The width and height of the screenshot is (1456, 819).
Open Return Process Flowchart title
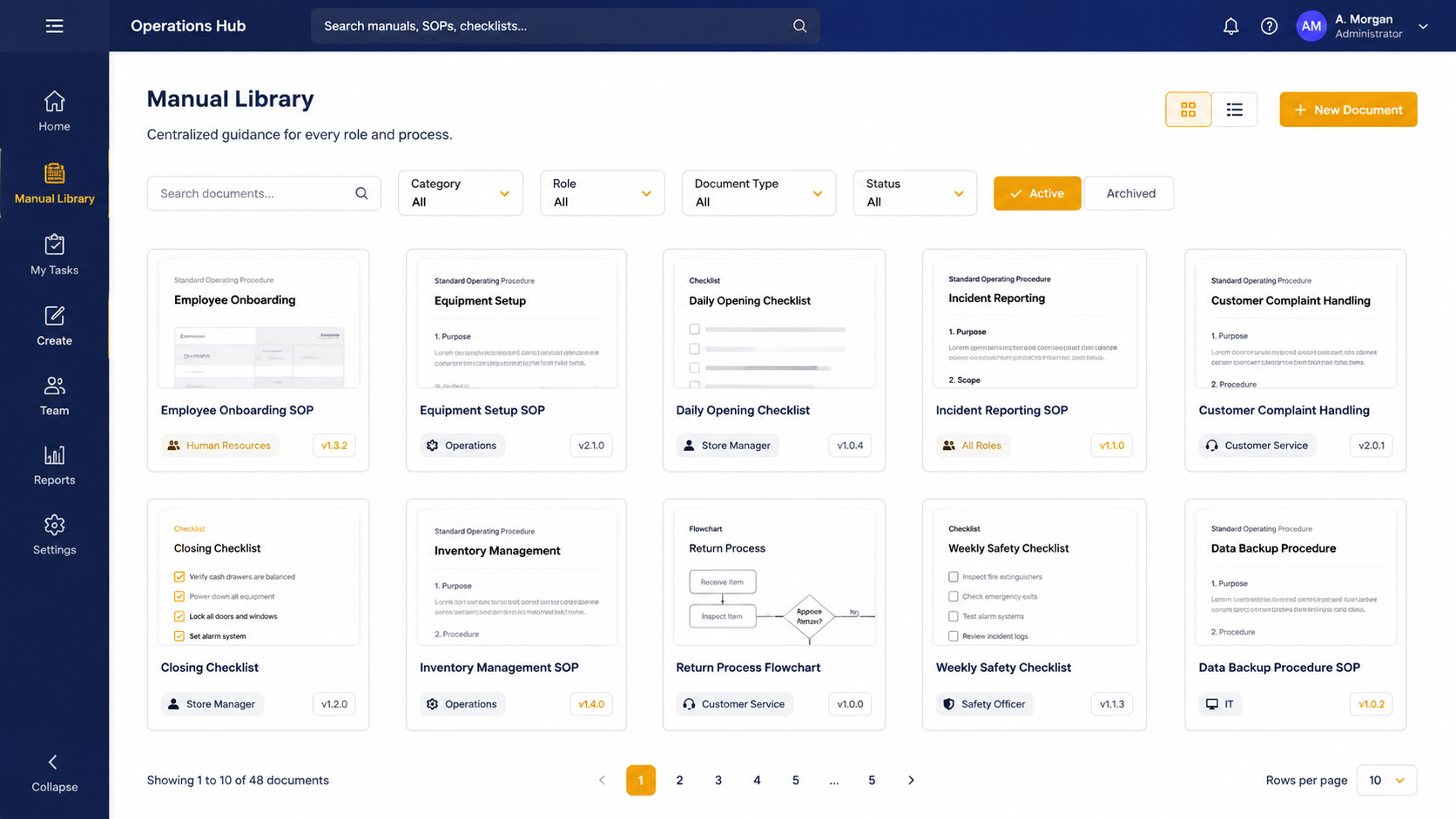point(748,668)
